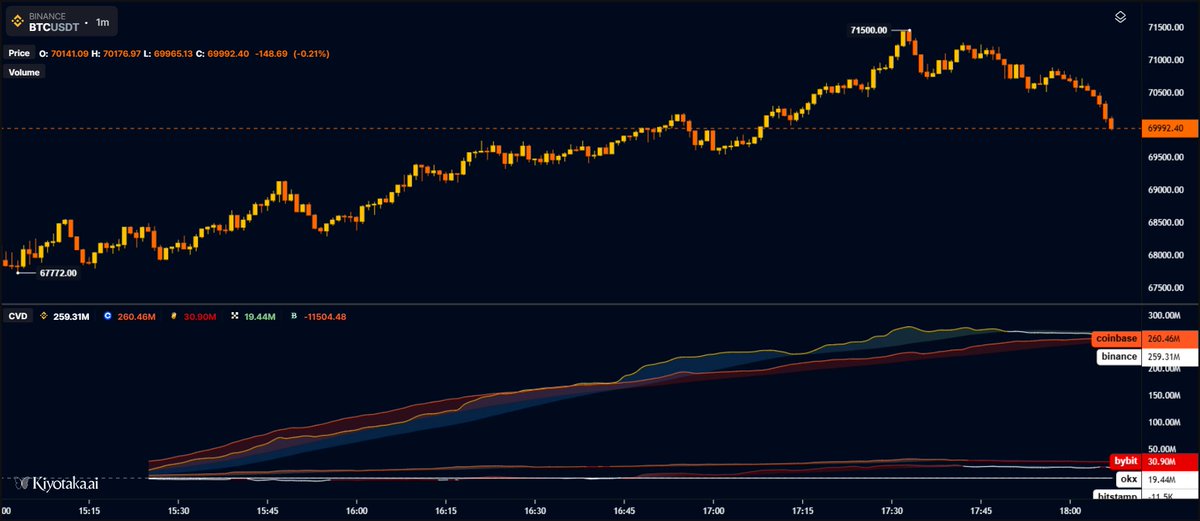Viewport: 1200px width, 521px height.
Task: Open the layers icon at chart top-right
Action: (1121, 17)
